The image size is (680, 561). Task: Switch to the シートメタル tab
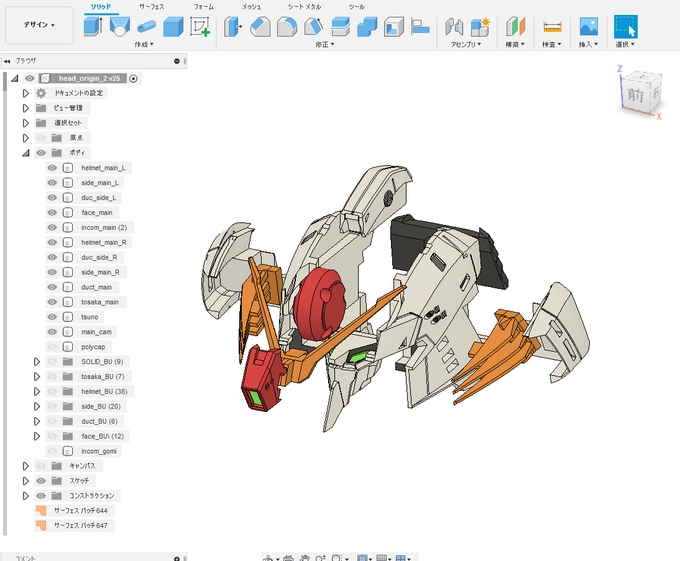pyautogui.click(x=304, y=7)
